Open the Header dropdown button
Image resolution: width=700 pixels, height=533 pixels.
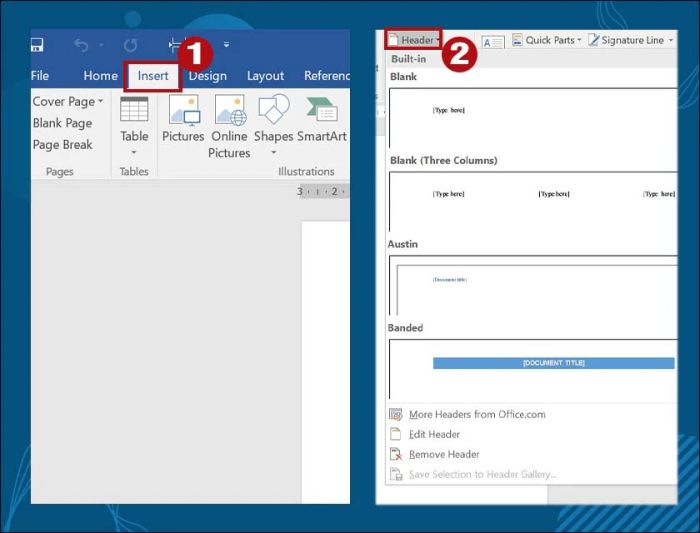pyautogui.click(x=413, y=40)
